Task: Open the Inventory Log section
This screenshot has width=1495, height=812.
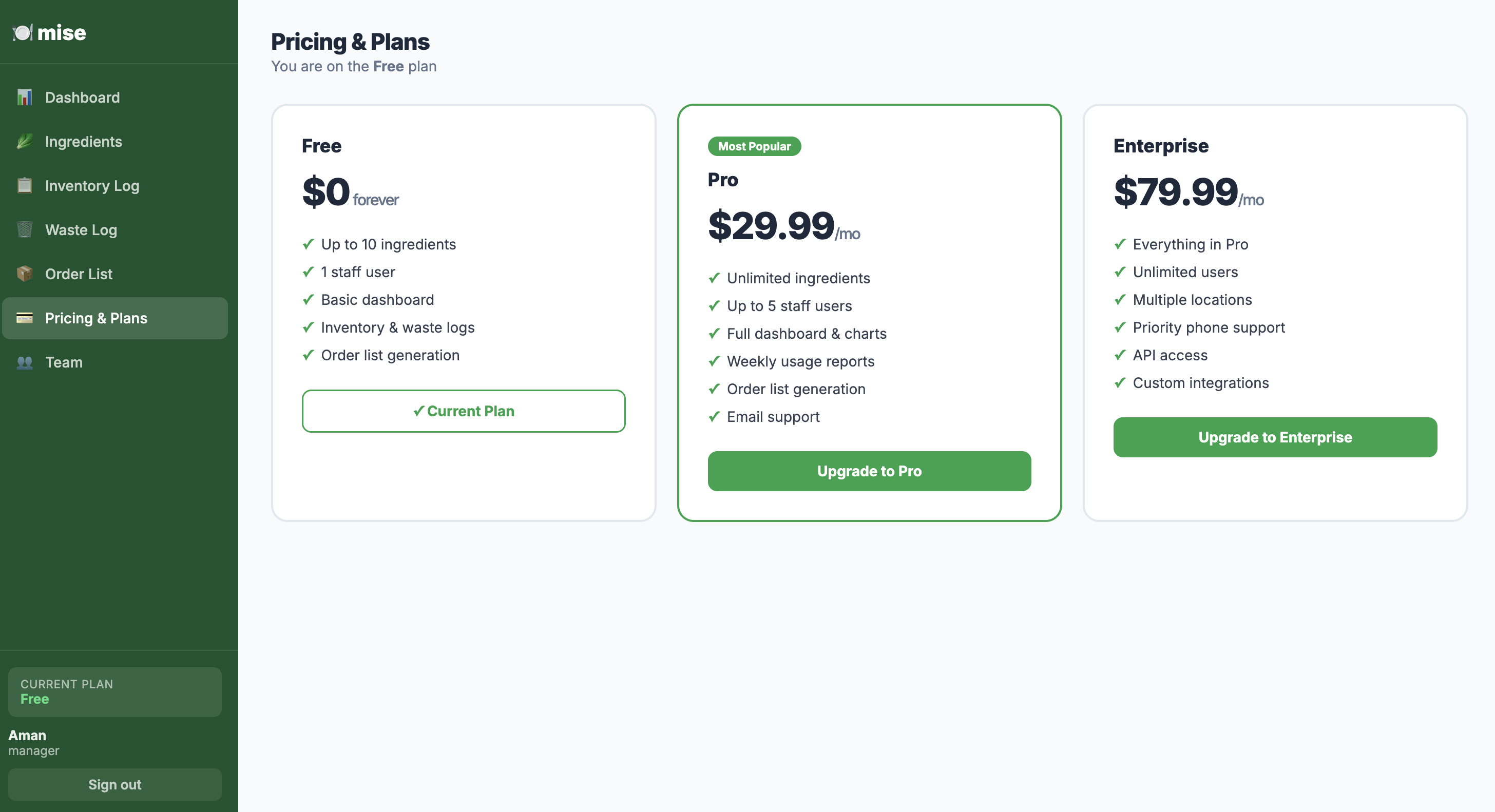Action: [x=92, y=186]
